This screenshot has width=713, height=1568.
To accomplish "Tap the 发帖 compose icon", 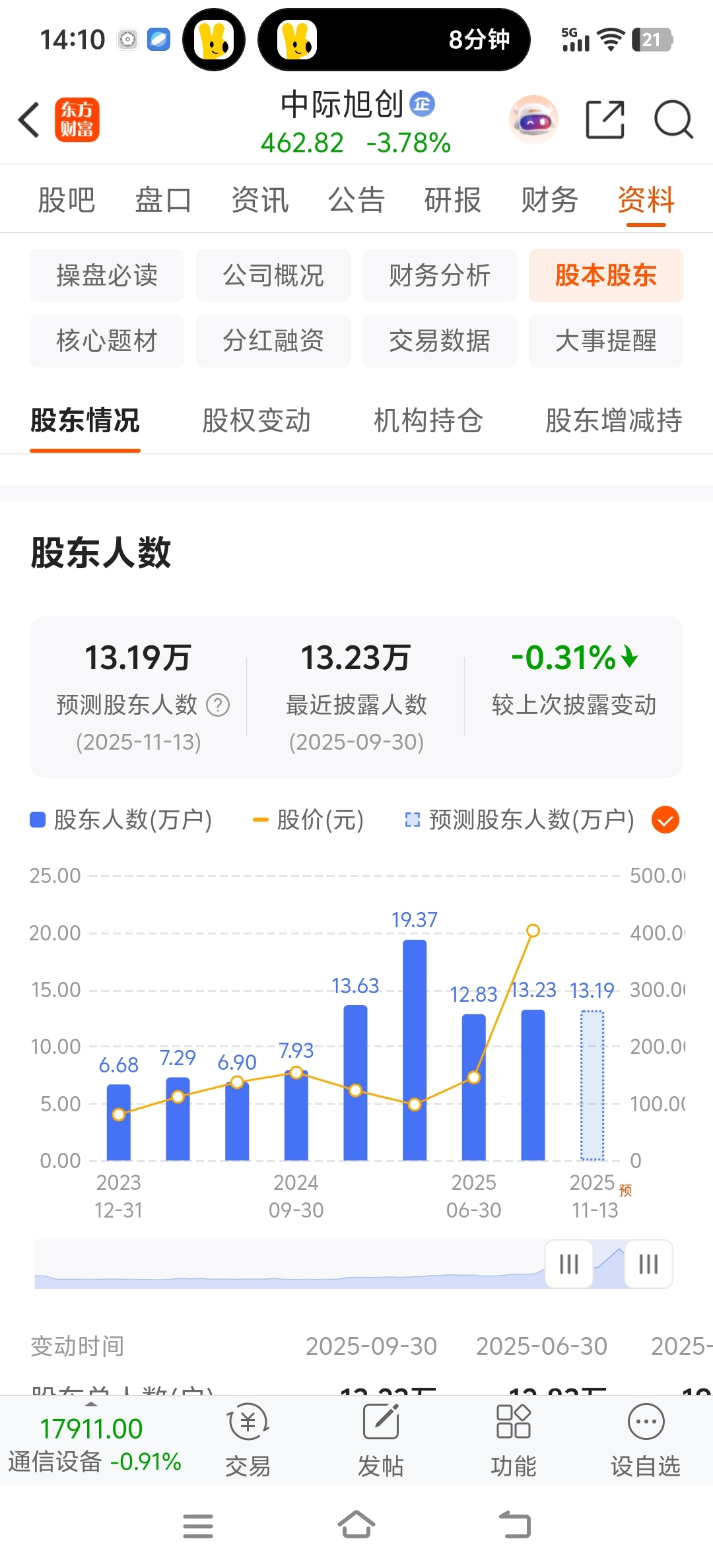I will [381, 1421].
